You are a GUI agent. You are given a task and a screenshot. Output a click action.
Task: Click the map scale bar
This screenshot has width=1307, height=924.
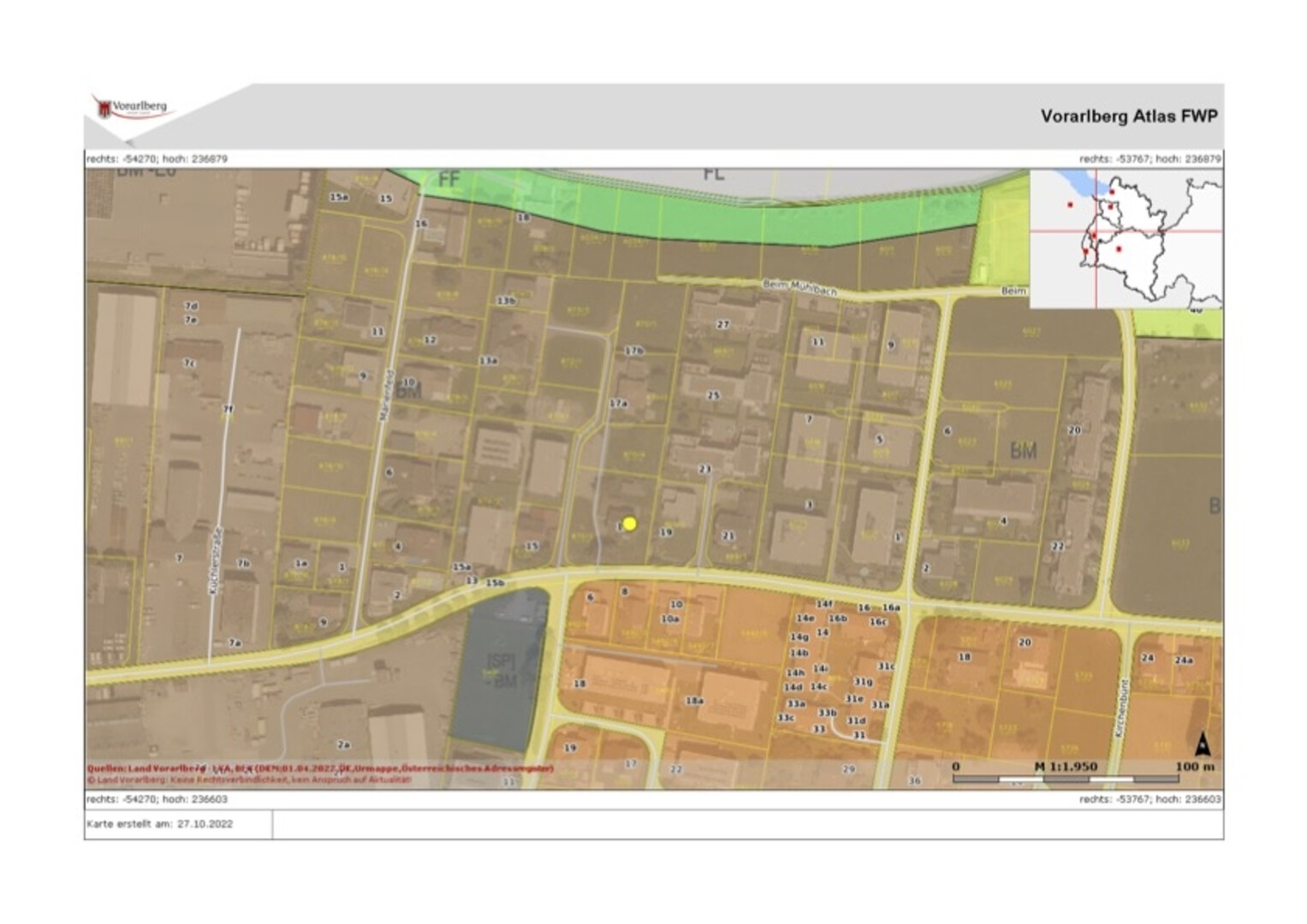[1083, 779]
